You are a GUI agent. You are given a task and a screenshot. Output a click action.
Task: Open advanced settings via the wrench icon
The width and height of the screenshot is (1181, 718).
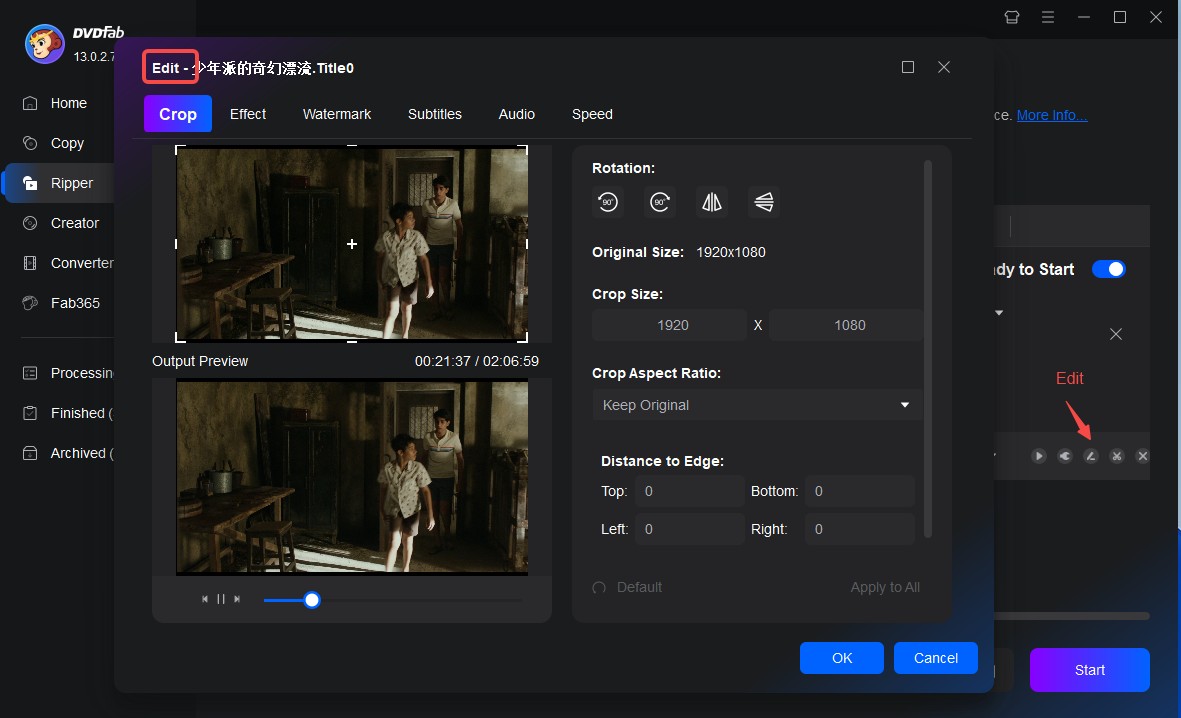(x=1064, y=455)
